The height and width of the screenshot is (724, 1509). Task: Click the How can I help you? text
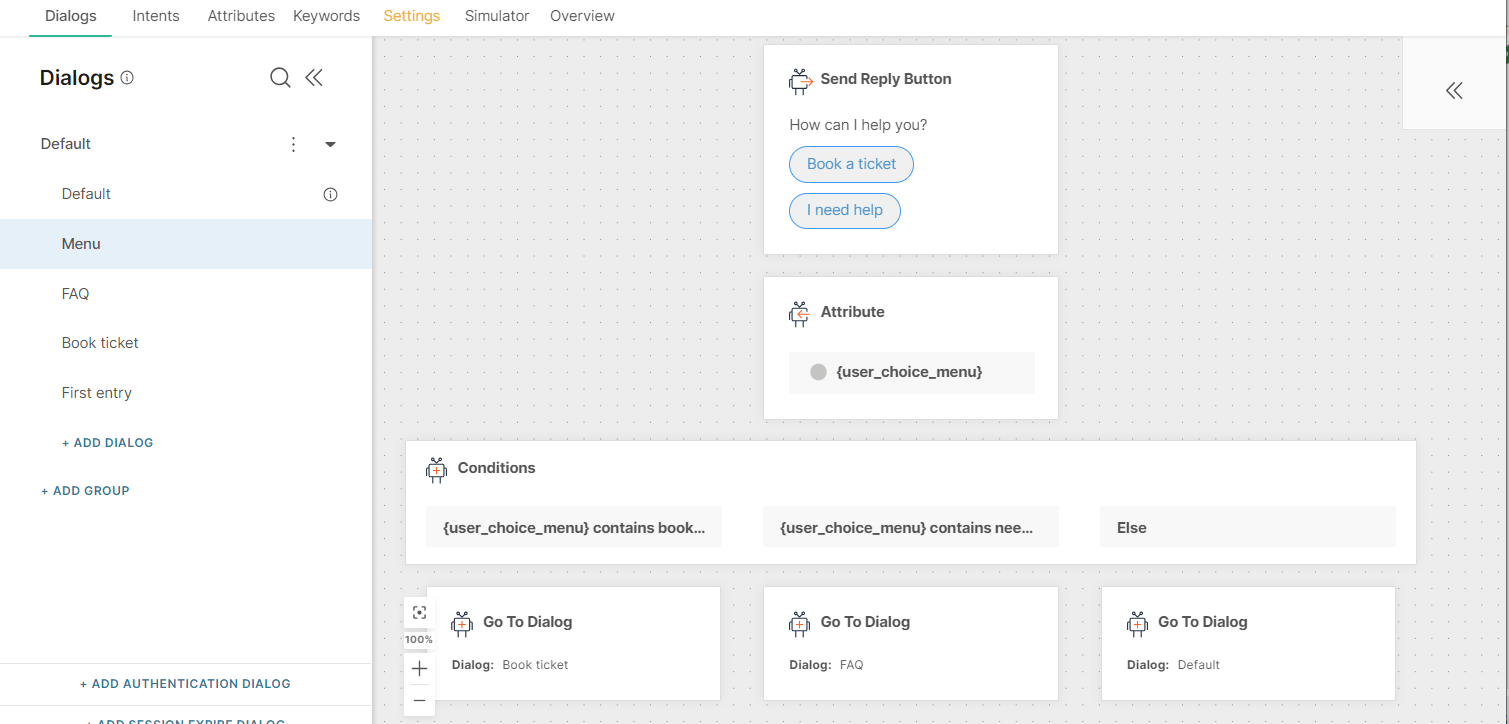pos(858,125)
